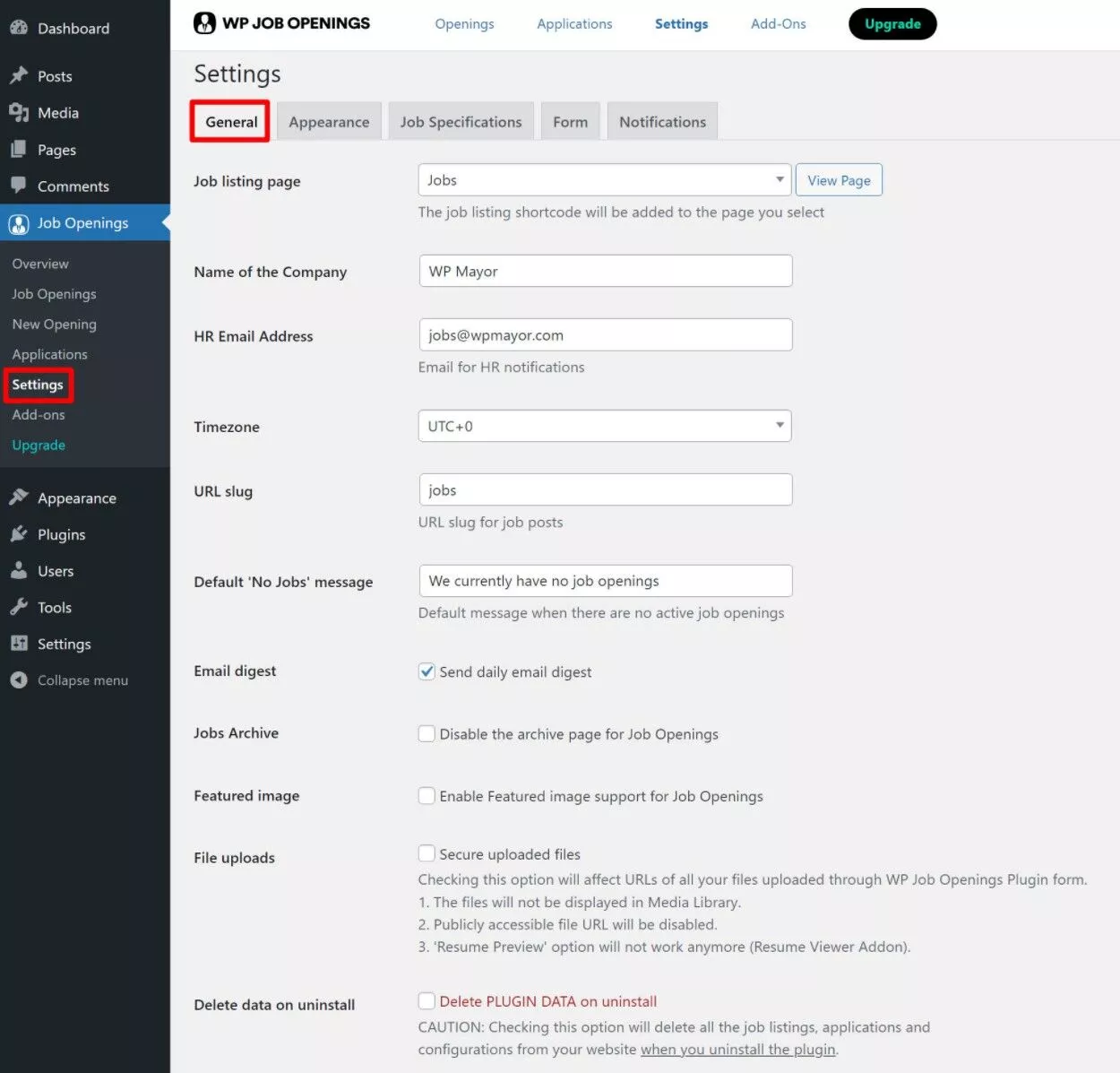Uncheck Send daily email digest
The image size is (1120, 1073).
coord(426,671)
